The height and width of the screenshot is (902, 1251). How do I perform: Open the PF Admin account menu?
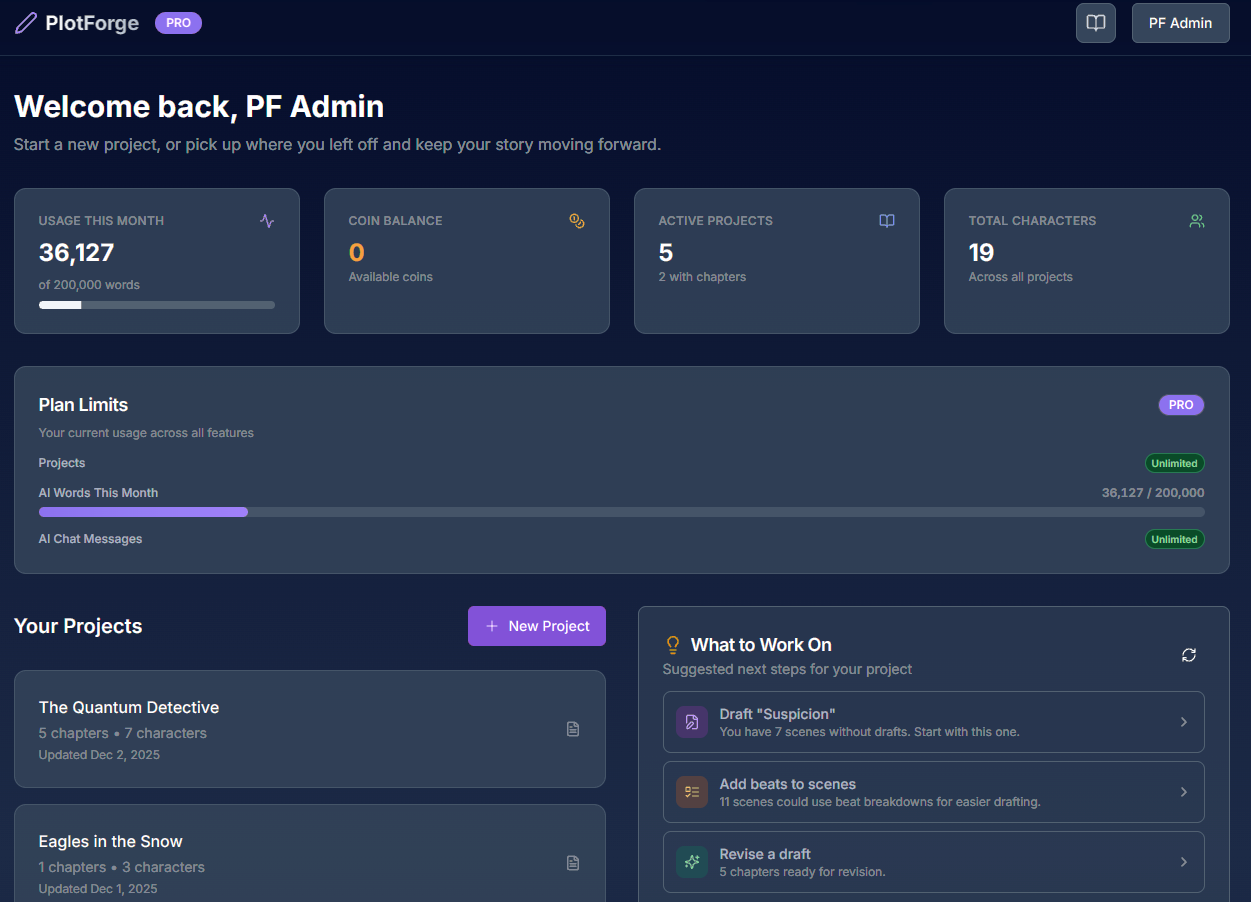(1180, 22)
